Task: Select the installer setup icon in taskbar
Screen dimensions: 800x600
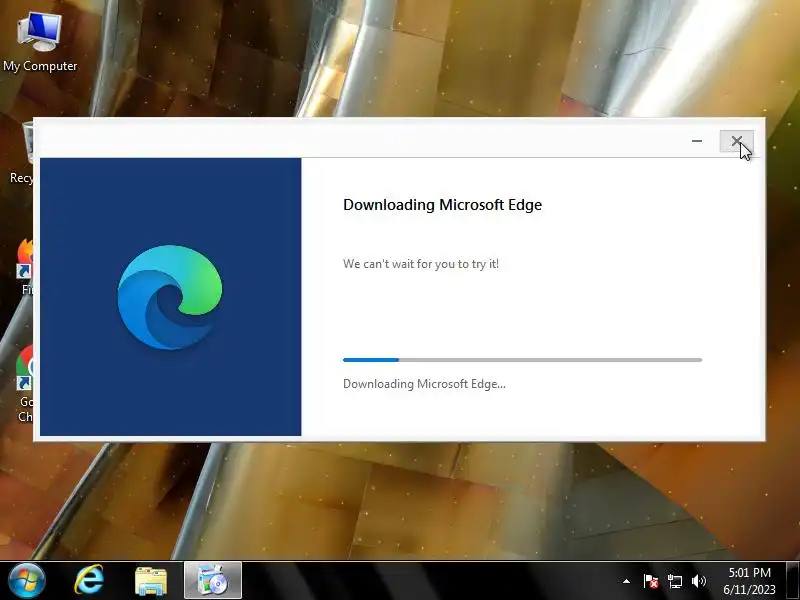Action: point(213,581)
